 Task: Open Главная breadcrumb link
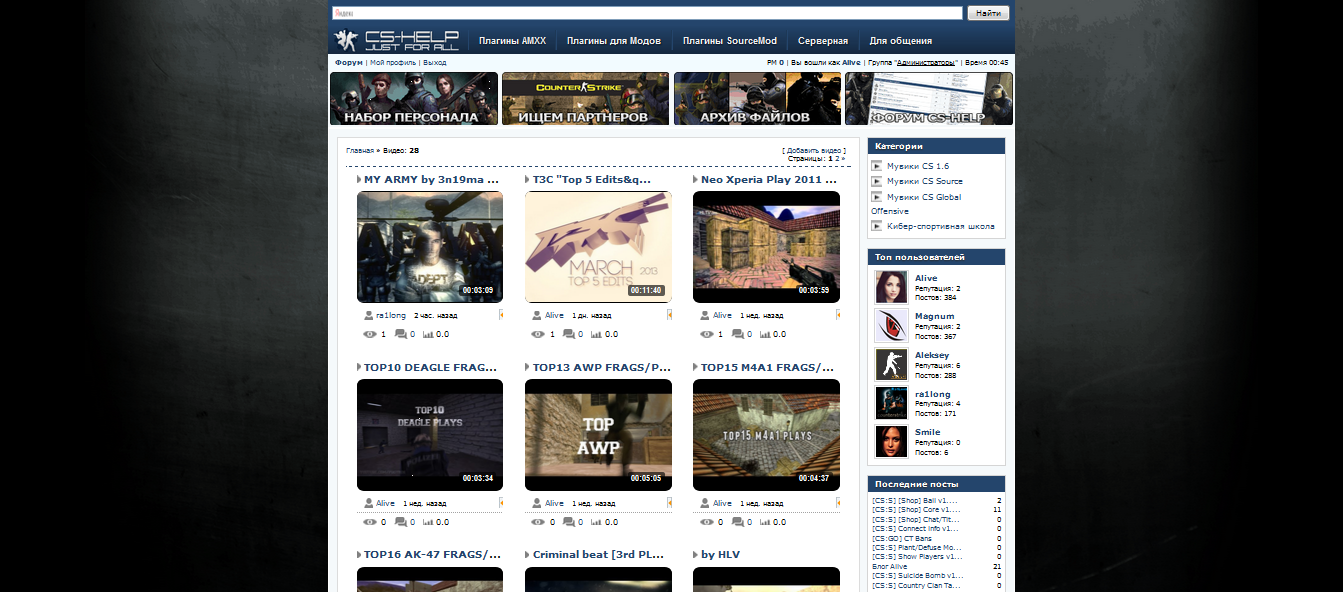click(x=359, y=151)
